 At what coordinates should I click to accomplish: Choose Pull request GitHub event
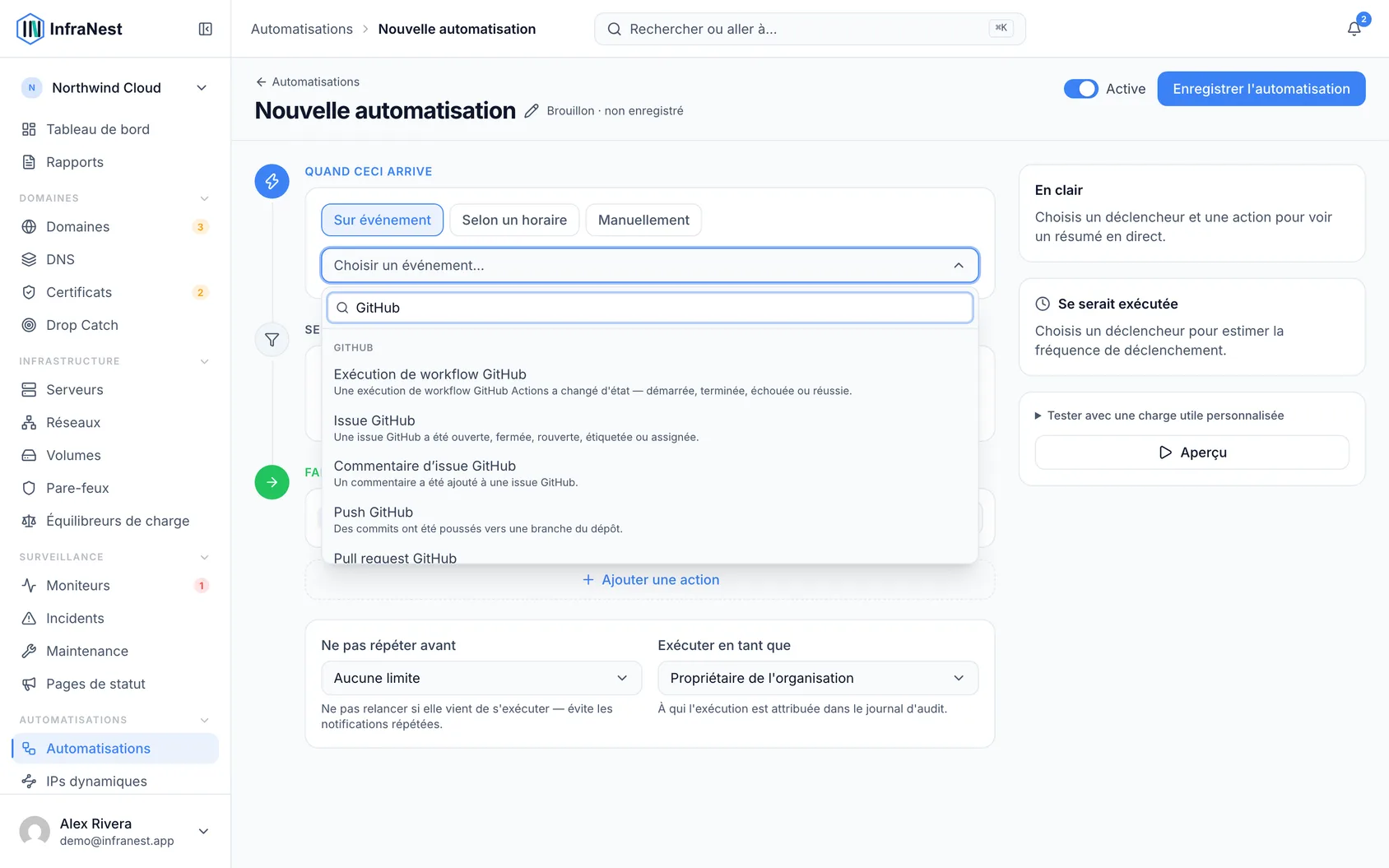point(649,557)
